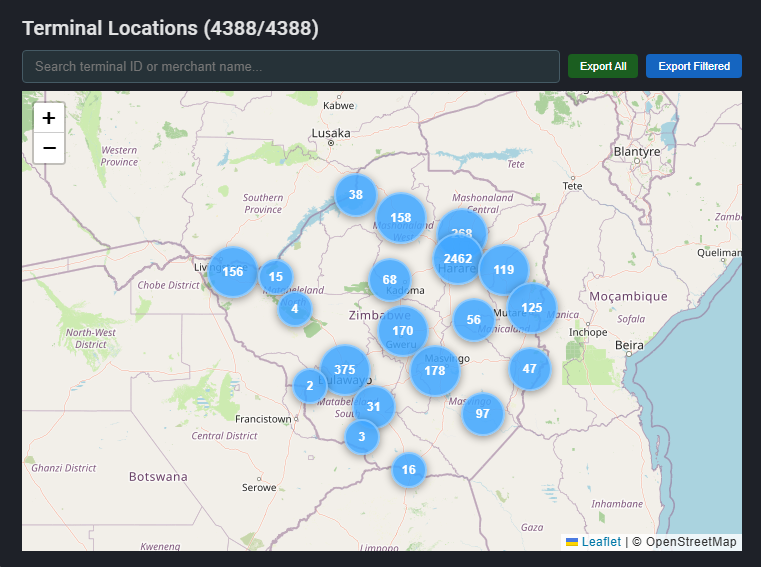Expand the 170 cluster near Gweru
Image resolution: width=761 pixels, height=567 pixels.
coord(403,331)
